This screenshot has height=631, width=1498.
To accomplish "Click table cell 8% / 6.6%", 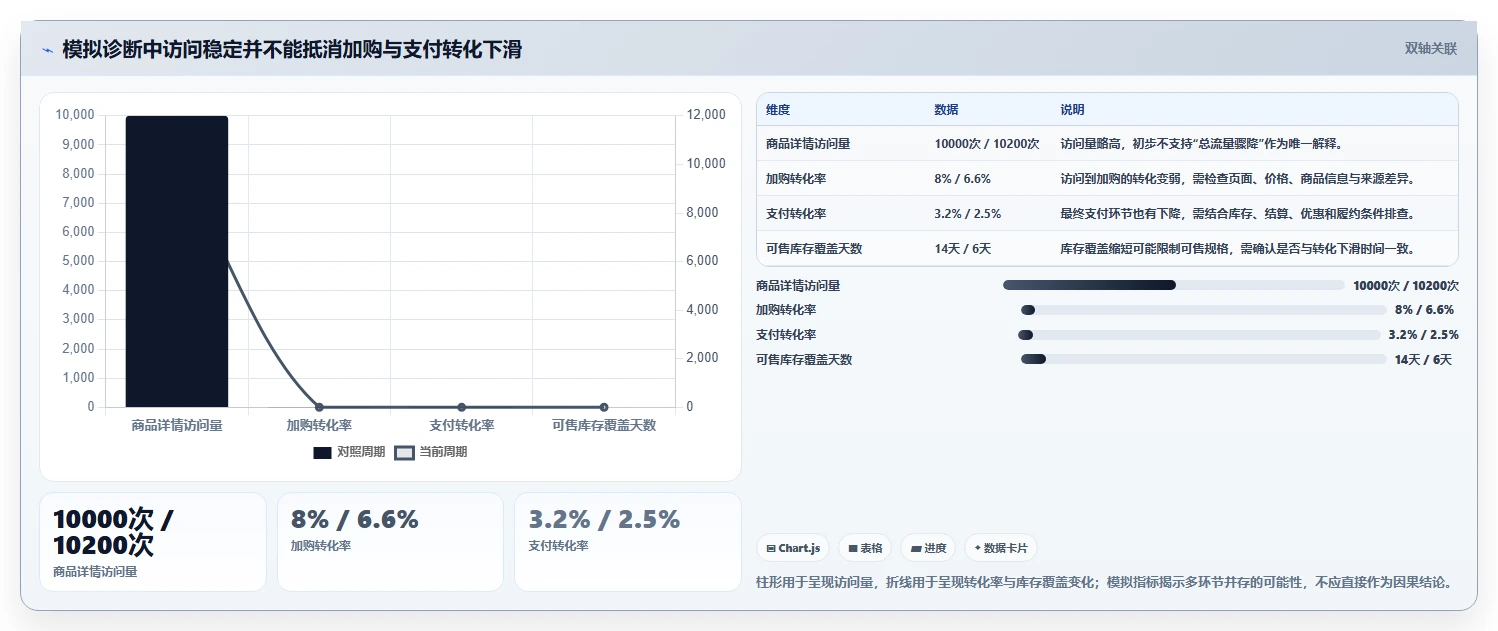I will pos(962,179).
